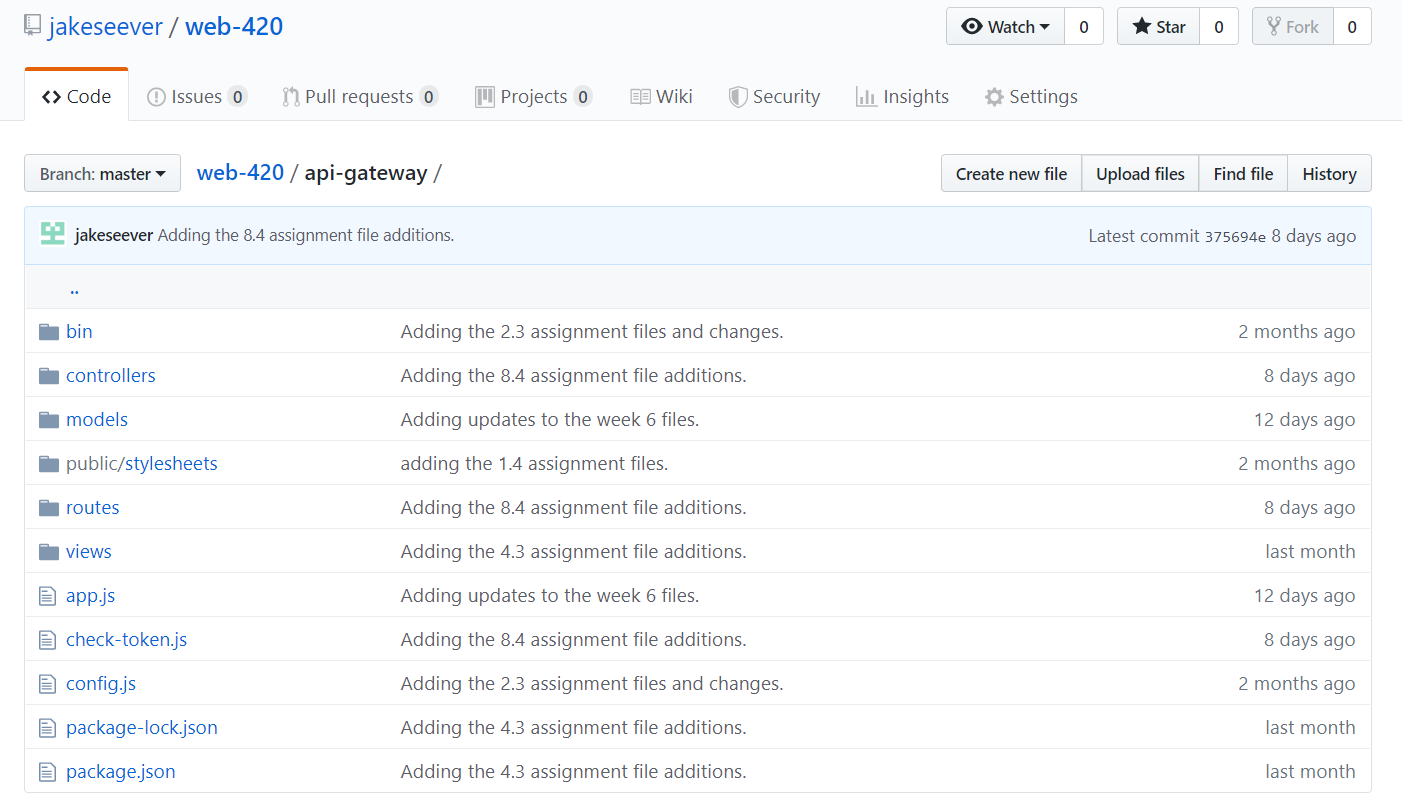The image size is (1402, 807).
Task: Open the Wiki tab
Action: point(661,96)
